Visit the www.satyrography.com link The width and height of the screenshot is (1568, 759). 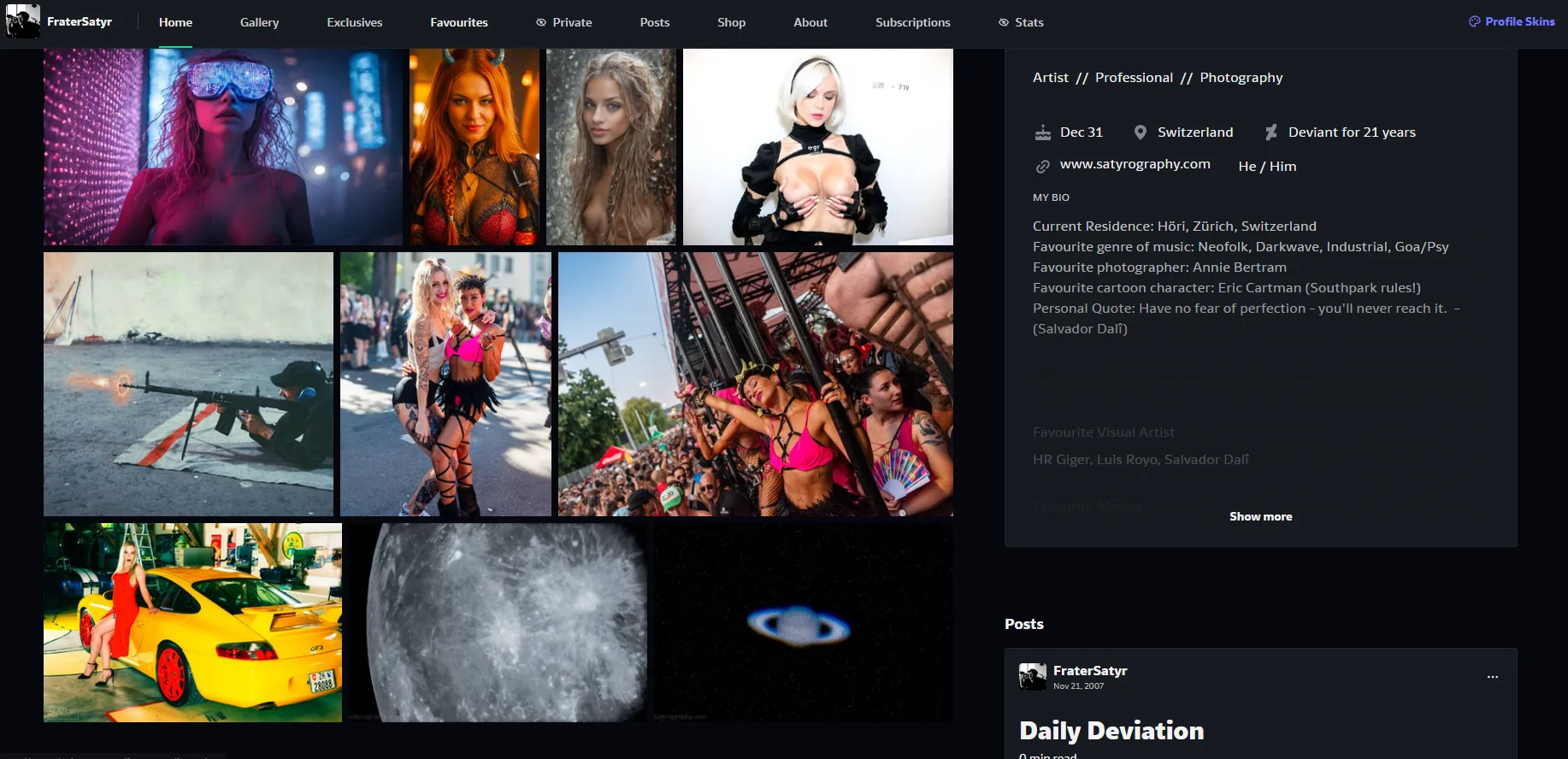pyautogui.click(x=1135, y=164)
